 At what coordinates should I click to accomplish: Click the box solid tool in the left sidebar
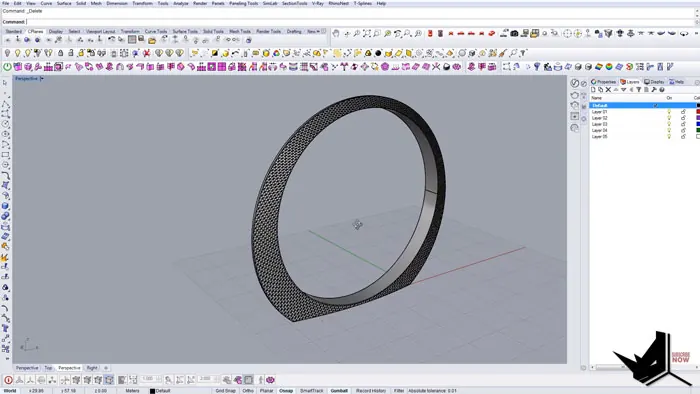pos(5,206)
